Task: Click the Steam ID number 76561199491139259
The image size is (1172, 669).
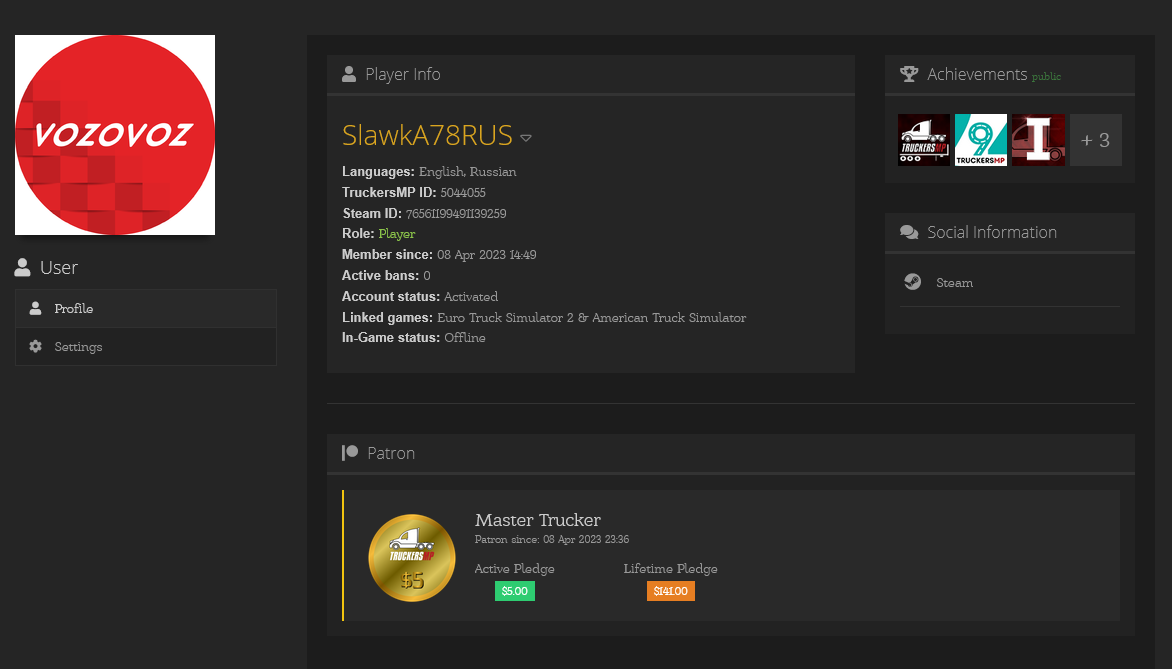Action: point(456,213)
